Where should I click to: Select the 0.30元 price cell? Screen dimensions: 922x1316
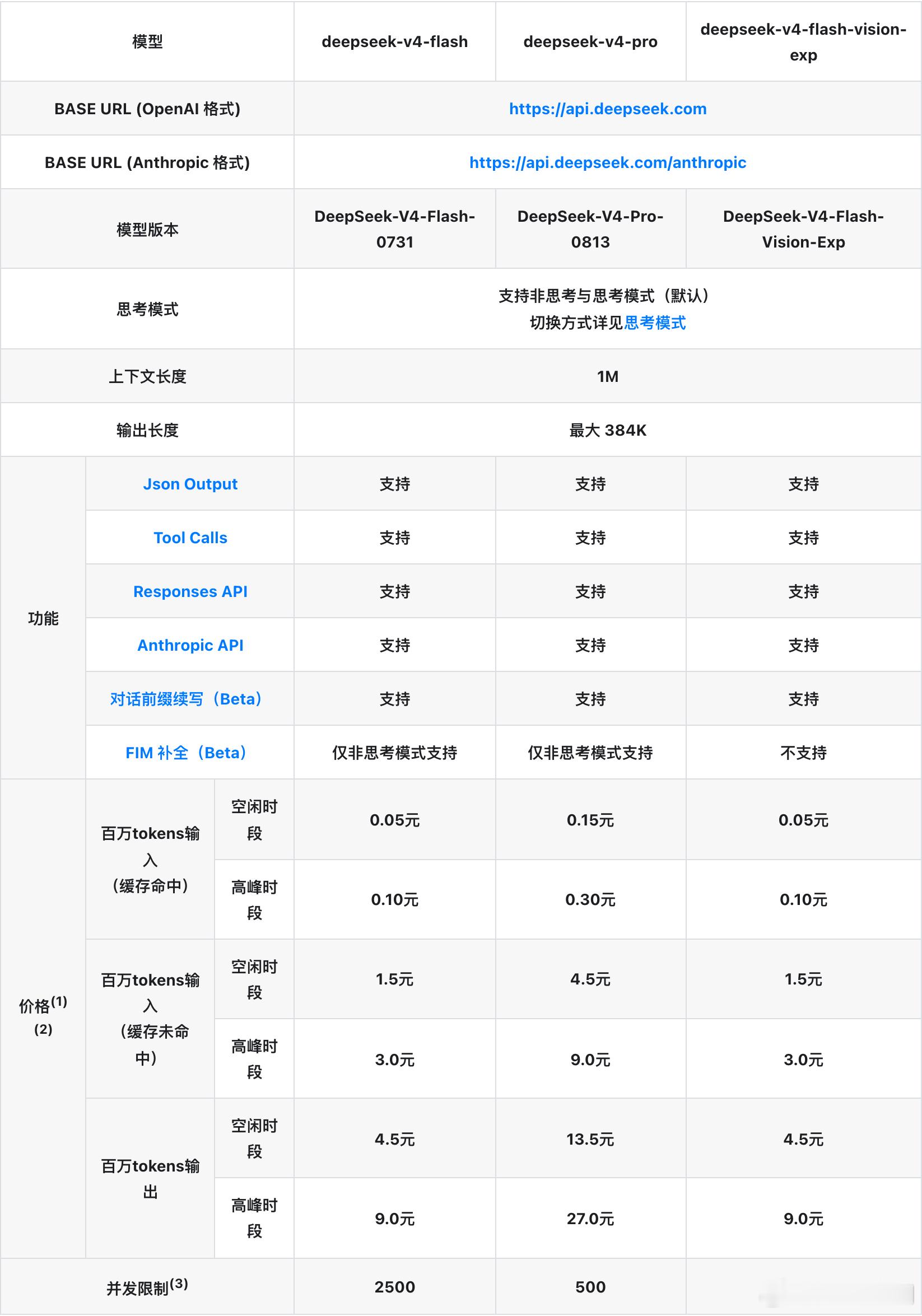click(x=590, y=900)
